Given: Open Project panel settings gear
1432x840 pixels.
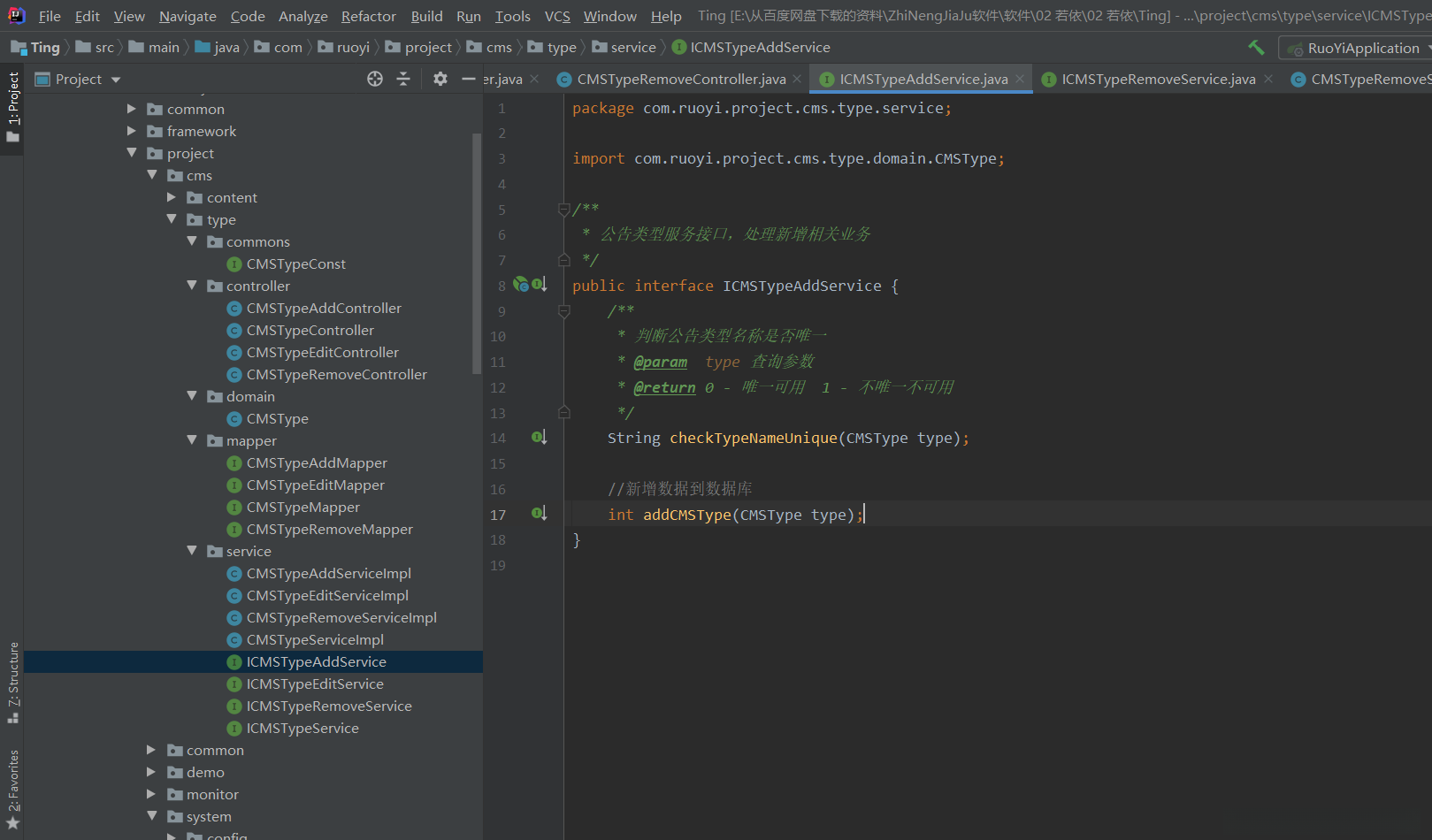Looking at the screenshot, I should click(x=440, y=80).
